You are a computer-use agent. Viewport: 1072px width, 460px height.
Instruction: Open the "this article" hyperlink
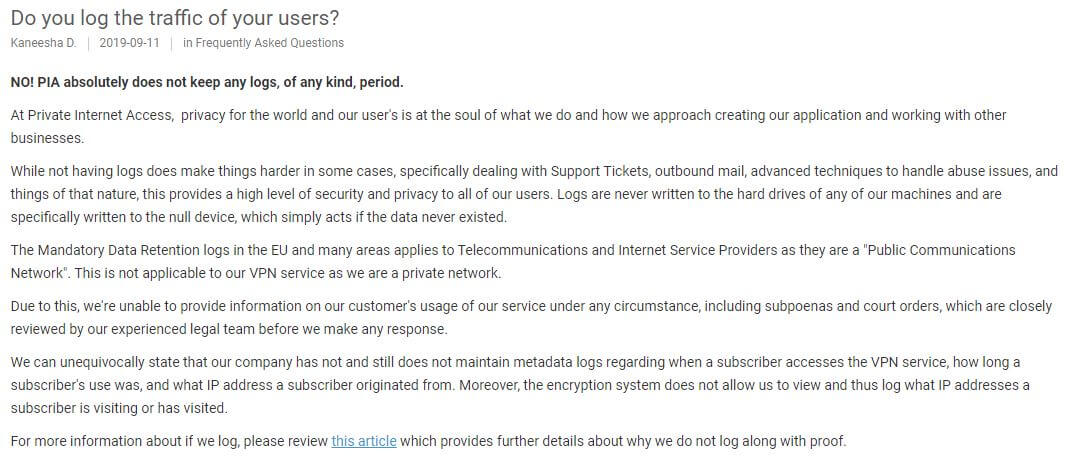(x=364, y=441)
